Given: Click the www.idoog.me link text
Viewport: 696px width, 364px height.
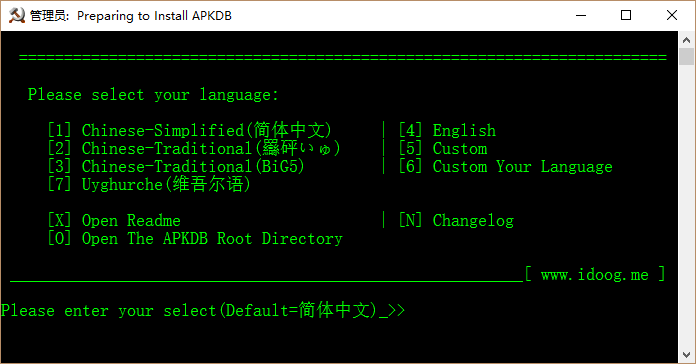Looking at the screenshot, I should click(594, 274).
